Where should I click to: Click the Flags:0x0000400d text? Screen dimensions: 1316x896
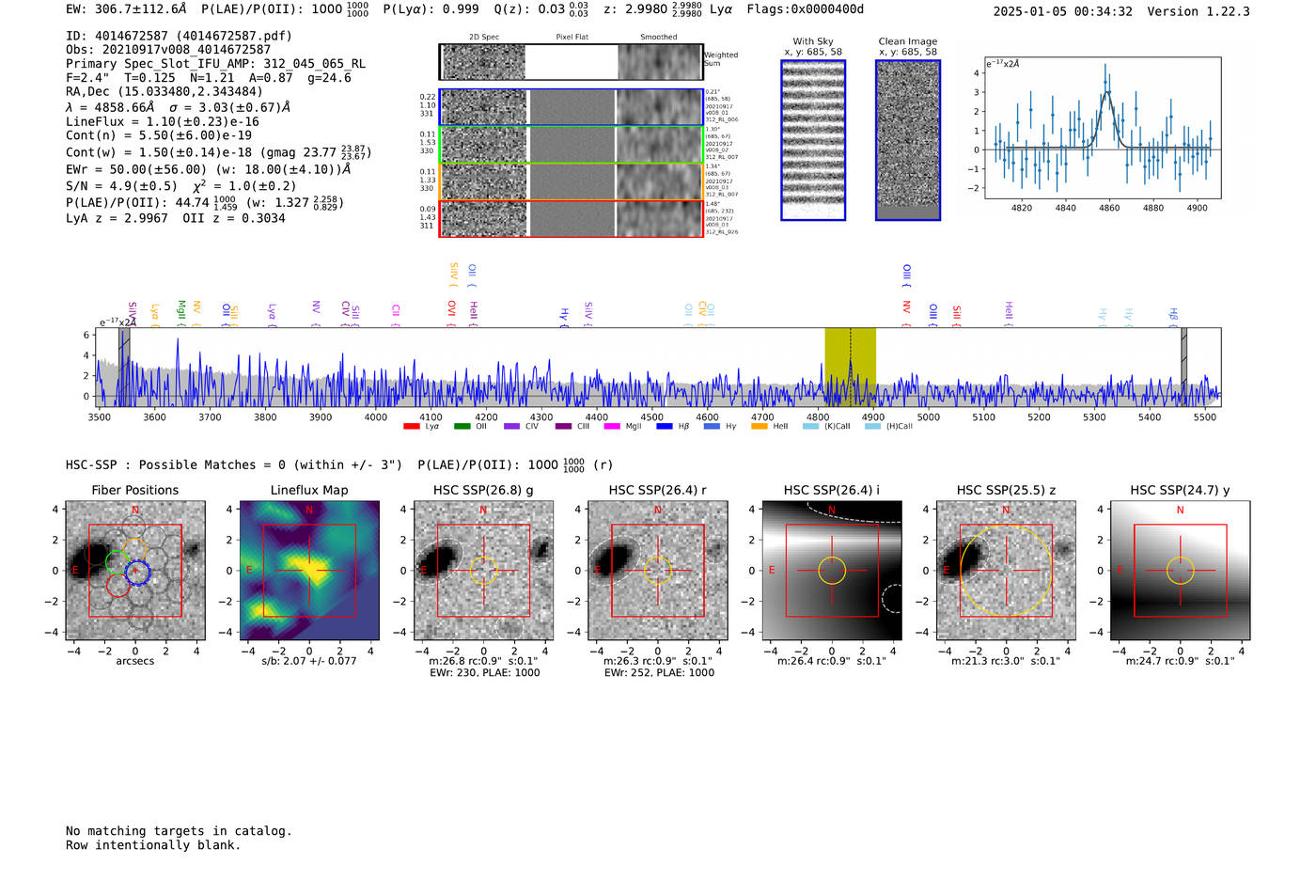click(x=806, y=9)
